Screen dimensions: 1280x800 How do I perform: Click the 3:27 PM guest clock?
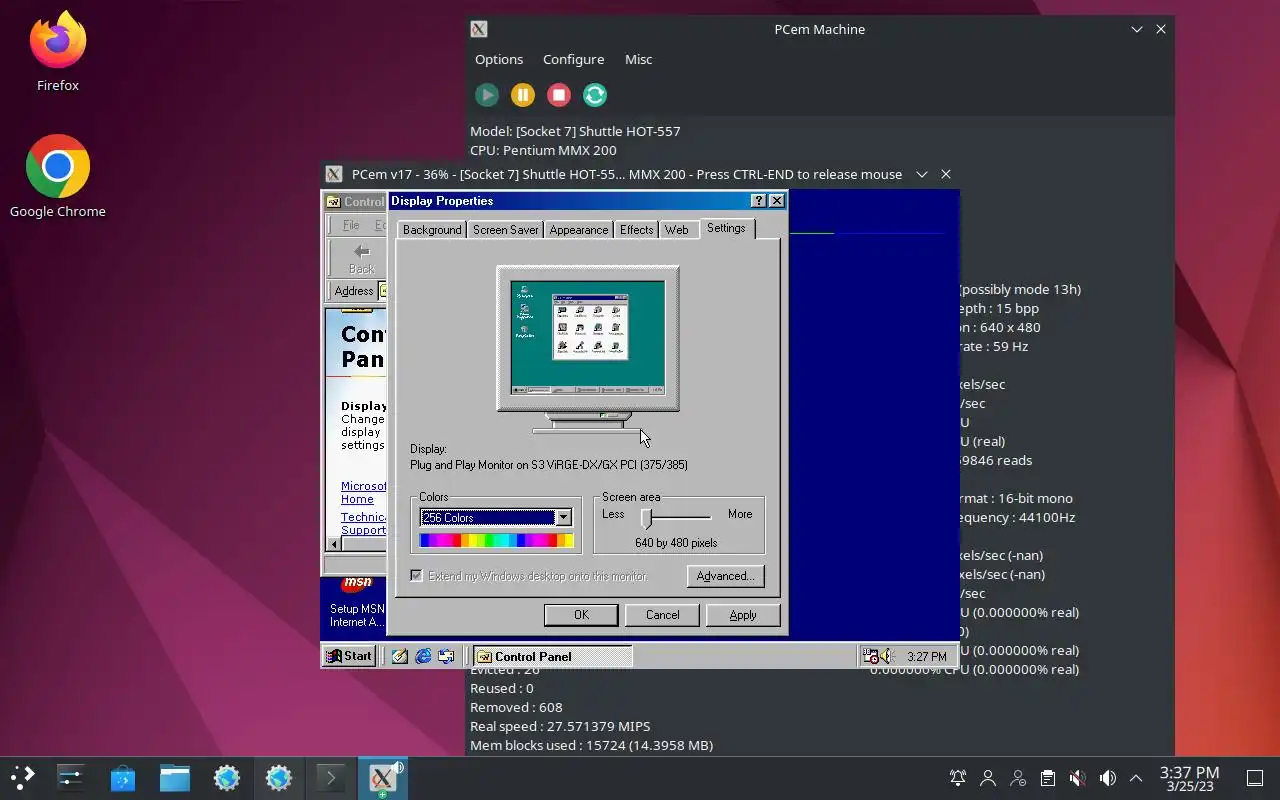coord(926,657)
